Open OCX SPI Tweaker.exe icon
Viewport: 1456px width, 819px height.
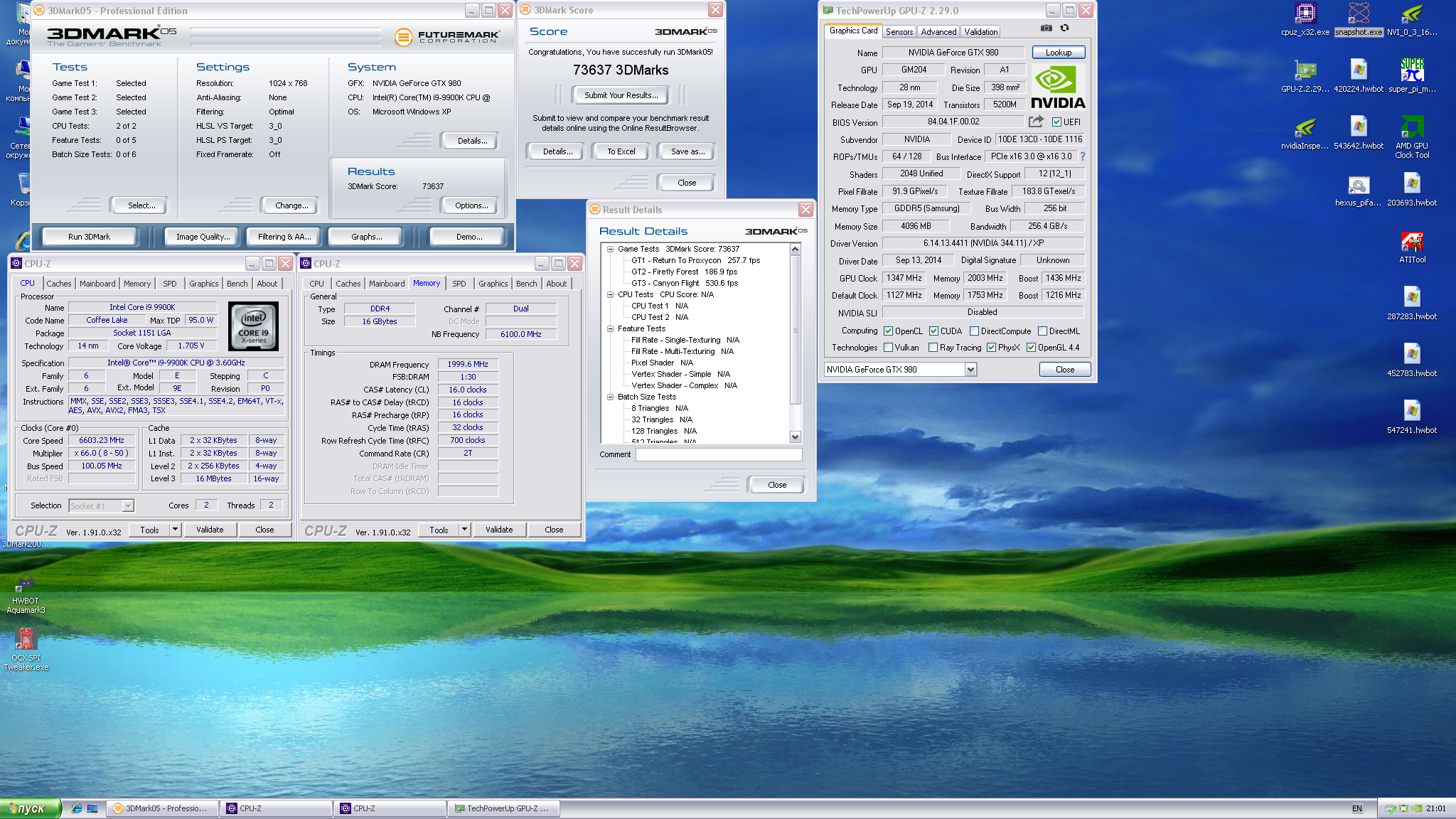tap(26, 649)
